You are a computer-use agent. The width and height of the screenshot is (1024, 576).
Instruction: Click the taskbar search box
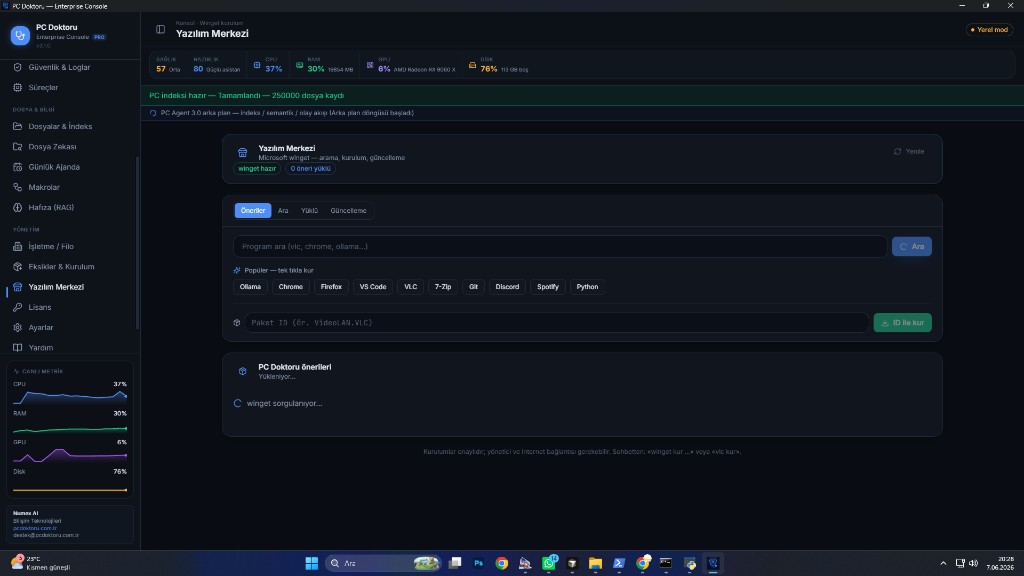point(383,563)
